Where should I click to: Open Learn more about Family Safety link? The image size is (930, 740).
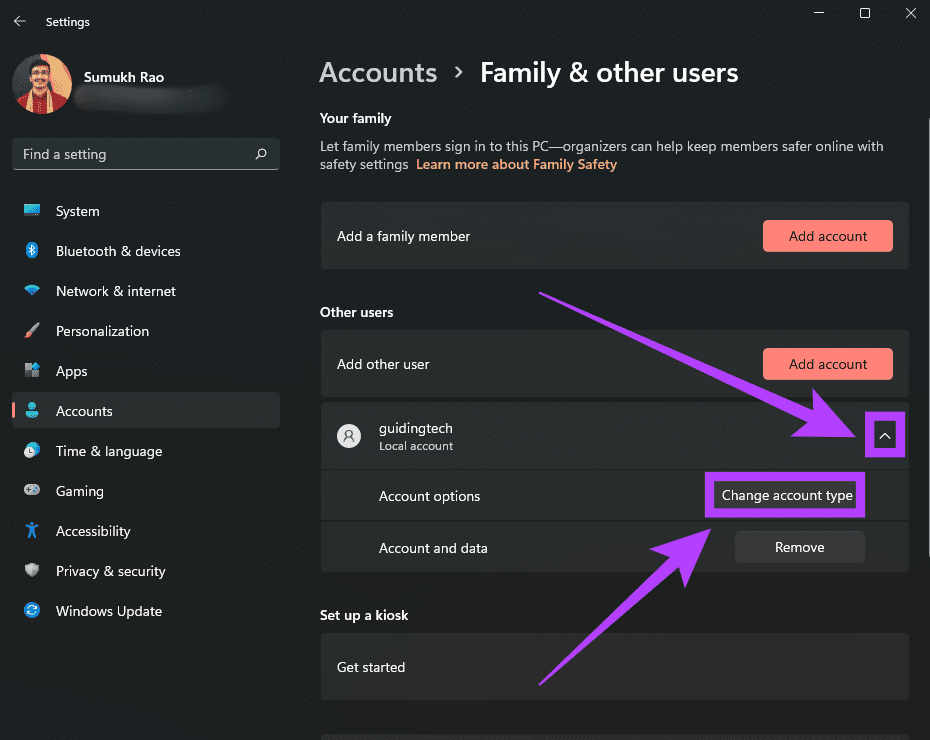point(516,164)
